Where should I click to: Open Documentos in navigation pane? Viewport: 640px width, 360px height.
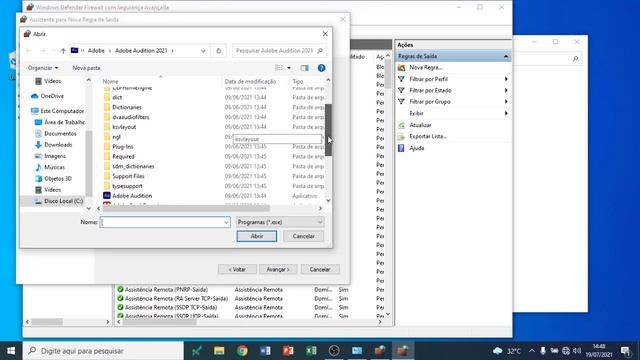[60, 133]
